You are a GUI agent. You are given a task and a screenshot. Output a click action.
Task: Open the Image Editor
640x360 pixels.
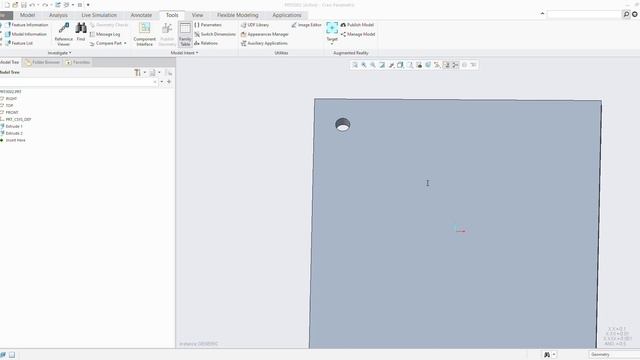307,25
